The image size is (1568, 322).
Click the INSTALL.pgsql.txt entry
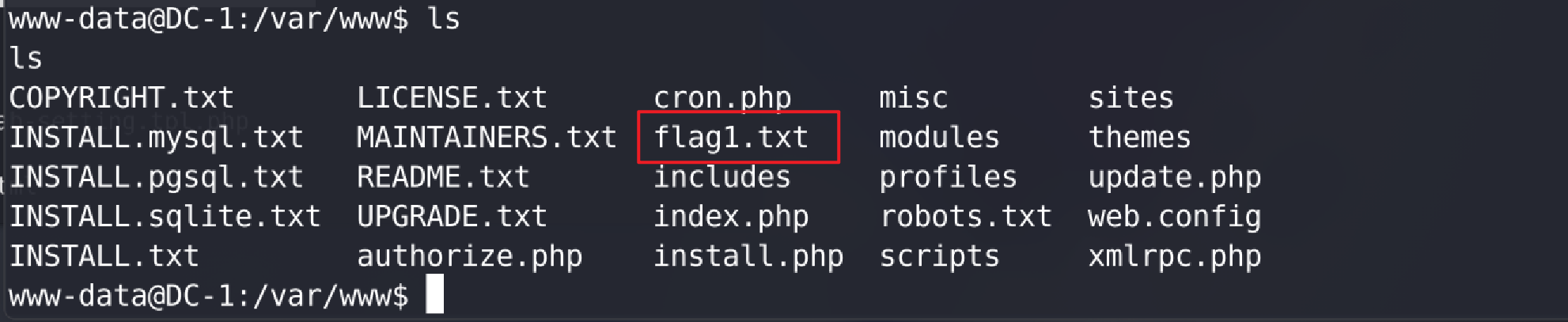pyautogui.click(x=156, y=178)
